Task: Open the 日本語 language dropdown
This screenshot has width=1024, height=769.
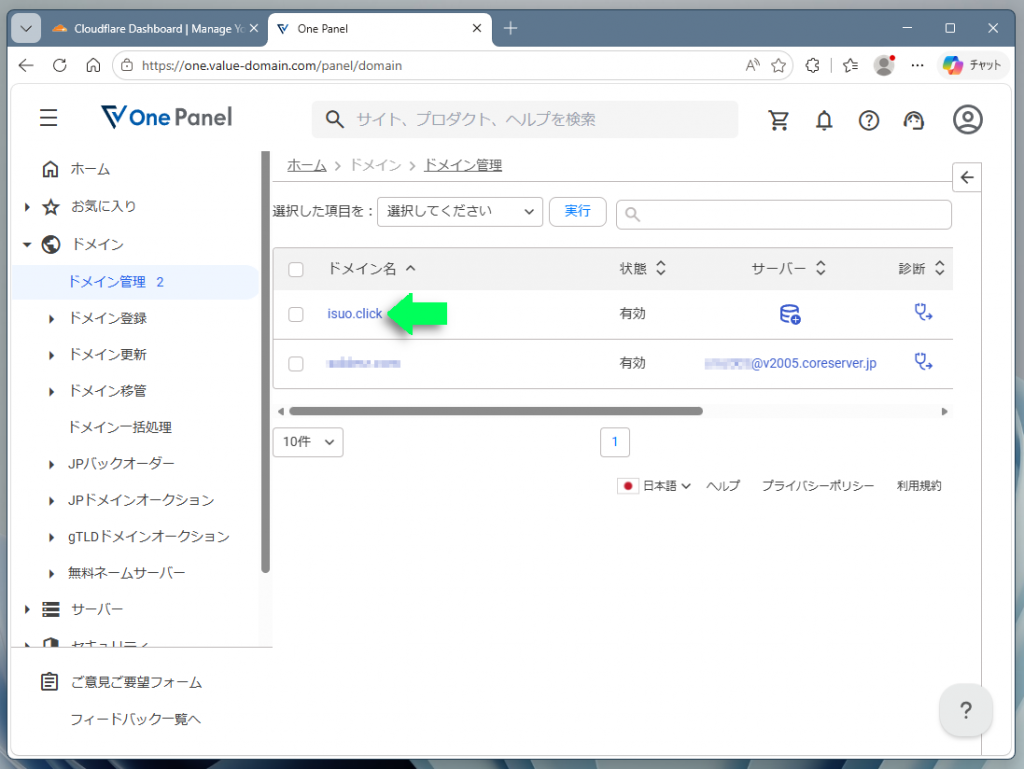Action: 654,486
